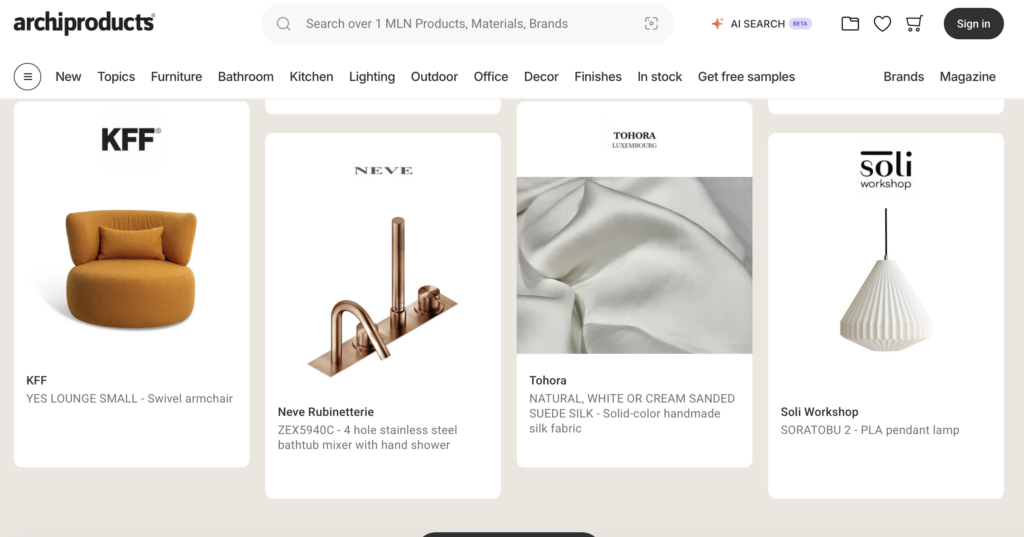
Task: Open the shopping cart icon
Action: tap(914, 24)
